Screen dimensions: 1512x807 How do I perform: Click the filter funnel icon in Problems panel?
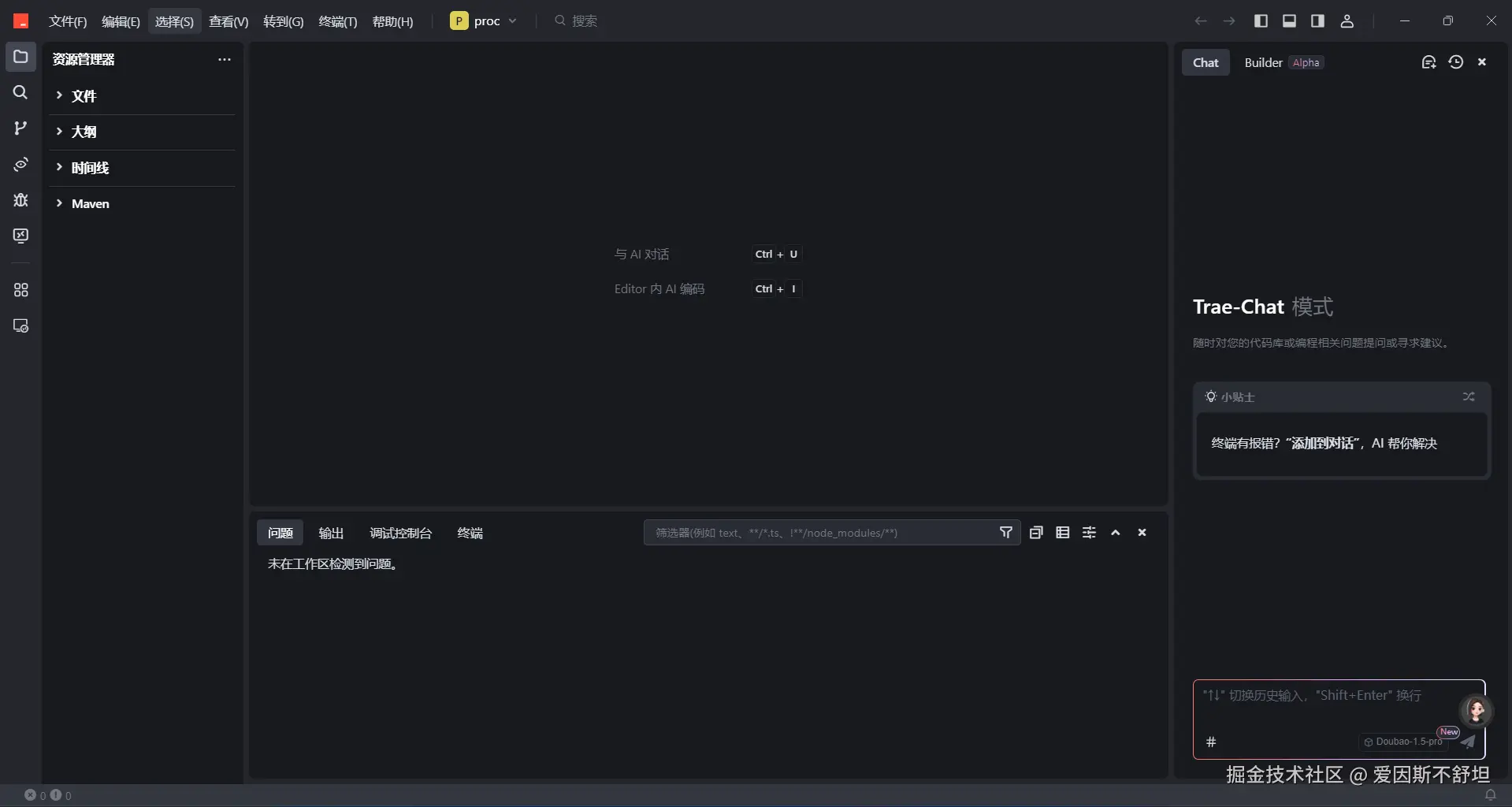(x=1006, y=533)
